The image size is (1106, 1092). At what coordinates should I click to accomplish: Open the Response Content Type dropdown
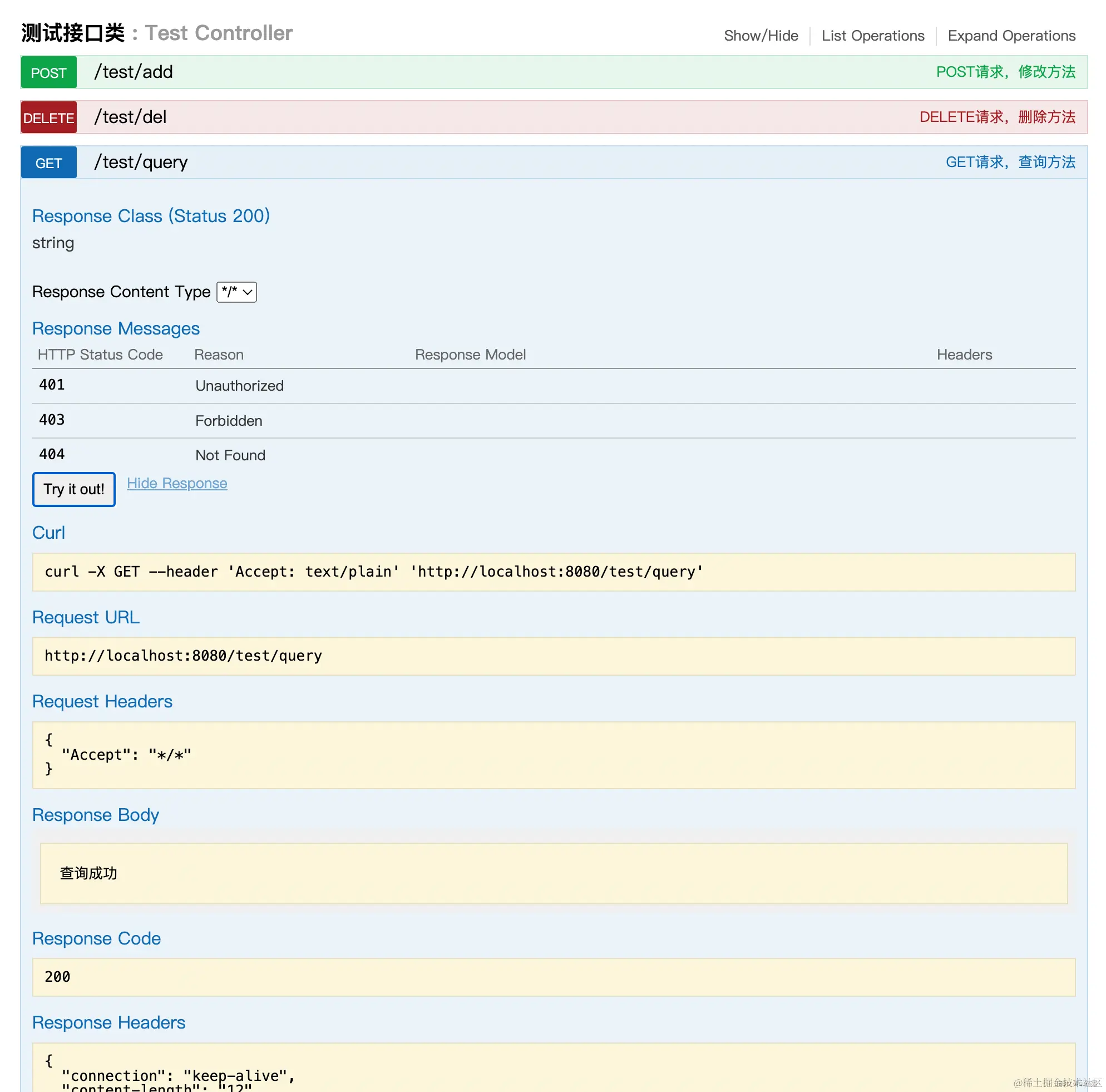point(236,292)
